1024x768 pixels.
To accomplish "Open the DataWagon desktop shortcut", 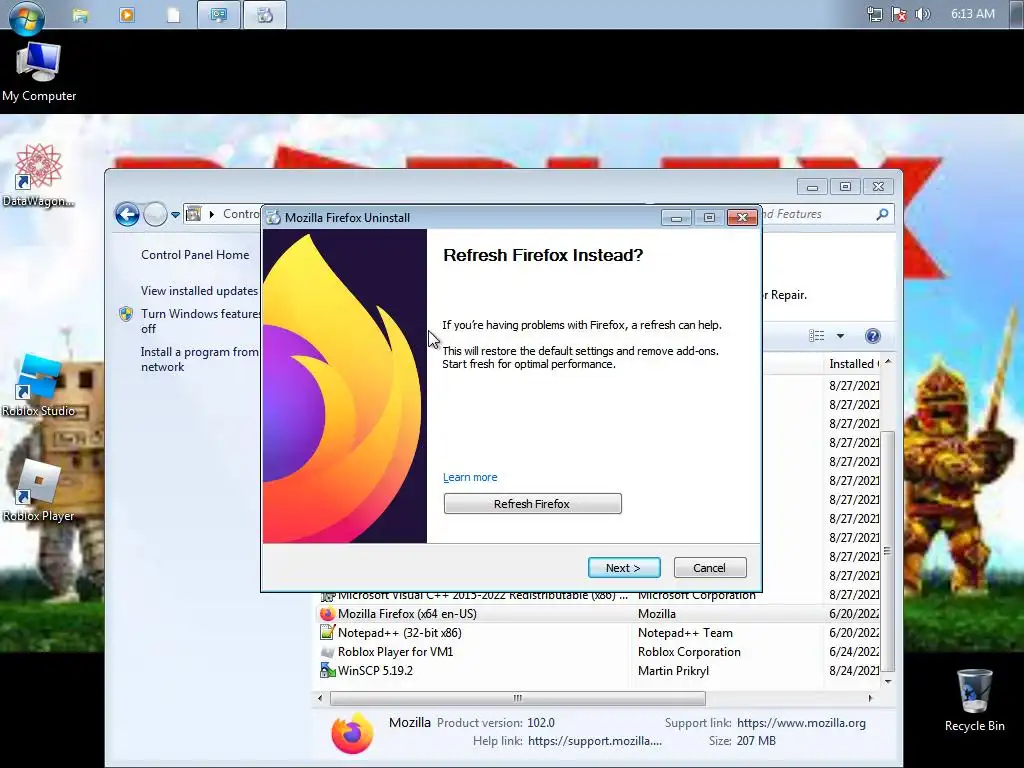I will (x=39, y=175).
